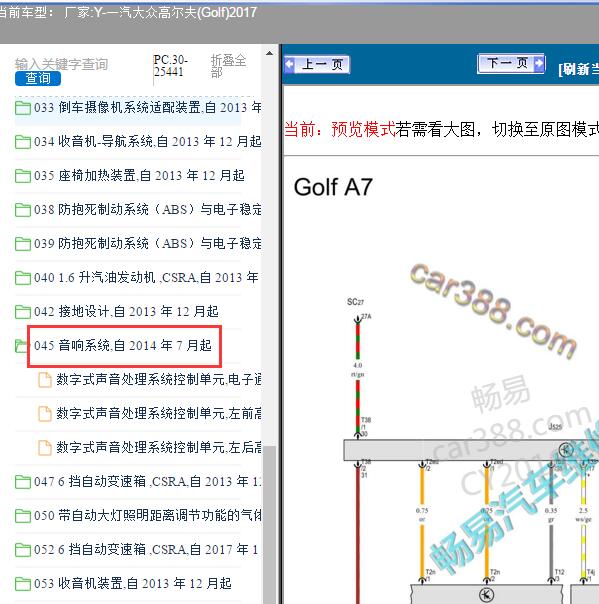
Task: Click the 查询 search button
Action: coord(38,79)
